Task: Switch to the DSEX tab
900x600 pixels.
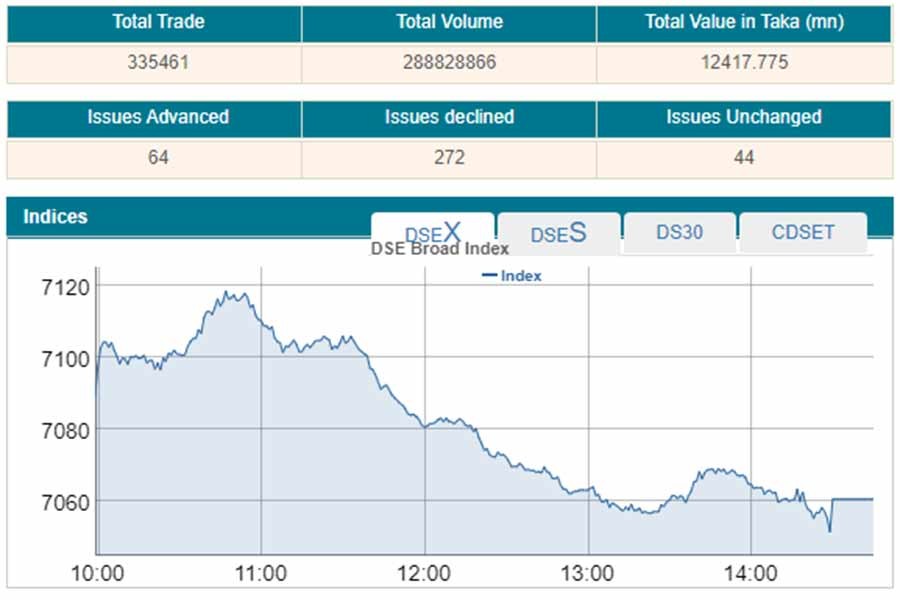Action: (x=432, y=232)
